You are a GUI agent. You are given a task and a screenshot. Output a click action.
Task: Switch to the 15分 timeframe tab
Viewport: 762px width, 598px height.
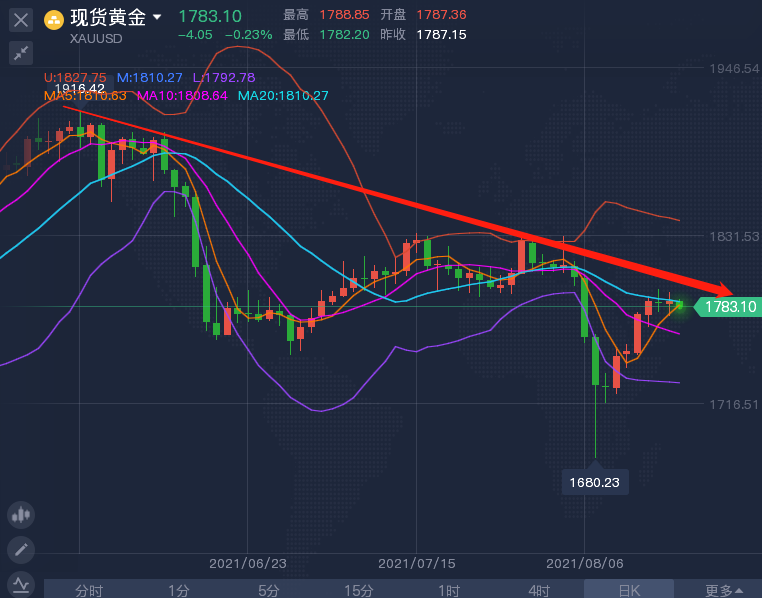point(359,590)
